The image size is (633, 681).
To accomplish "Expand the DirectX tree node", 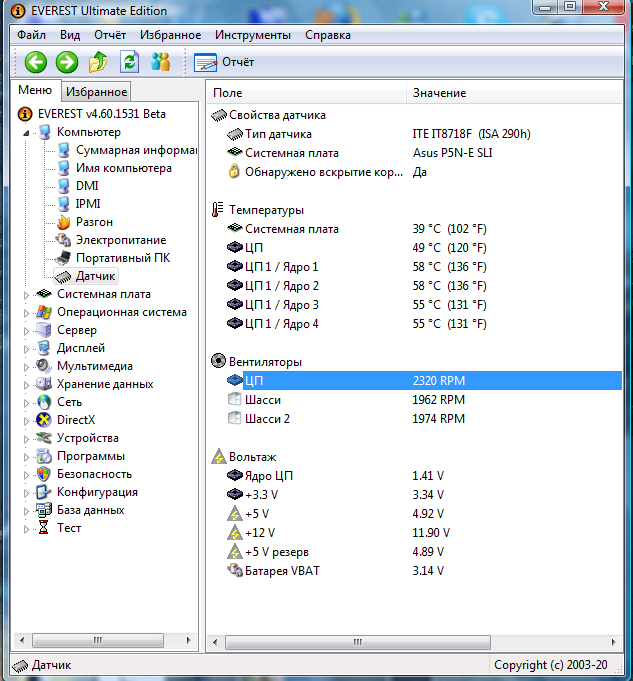I will tap(27, 421).
